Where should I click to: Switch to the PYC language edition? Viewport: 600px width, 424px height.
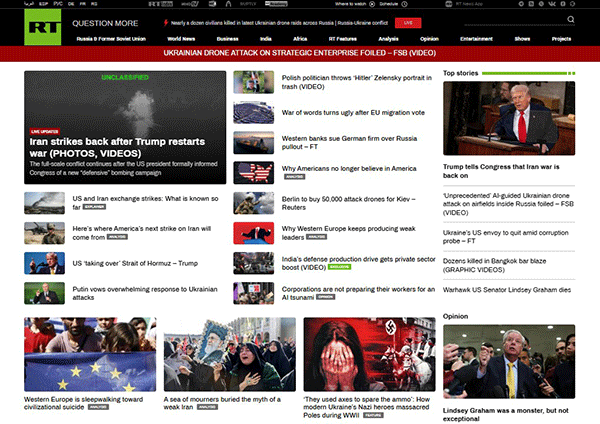click(58, 4)
